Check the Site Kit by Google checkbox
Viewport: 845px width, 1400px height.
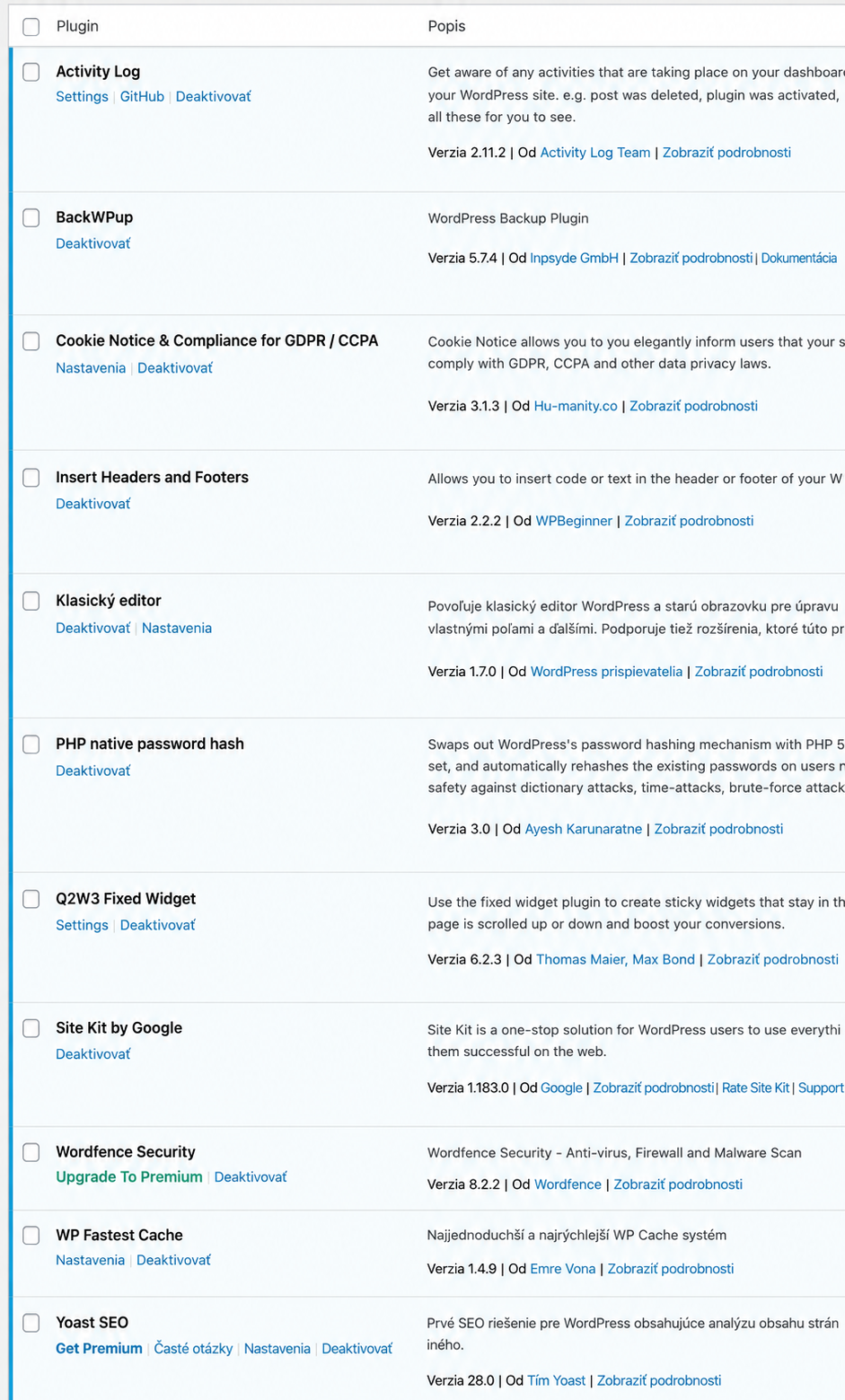(x=31, y=1028)
